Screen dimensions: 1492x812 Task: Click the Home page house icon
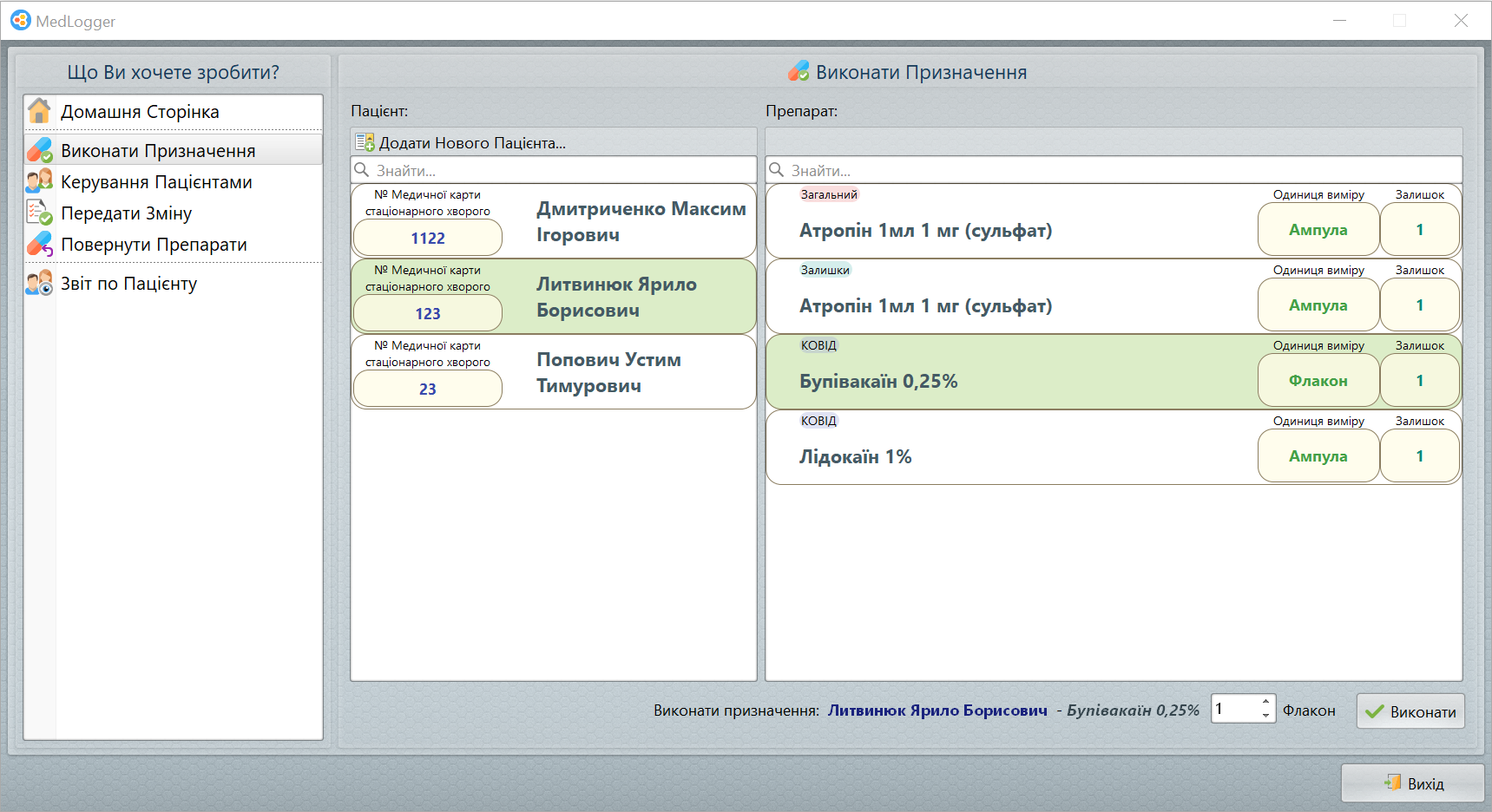tap(39, 111)
